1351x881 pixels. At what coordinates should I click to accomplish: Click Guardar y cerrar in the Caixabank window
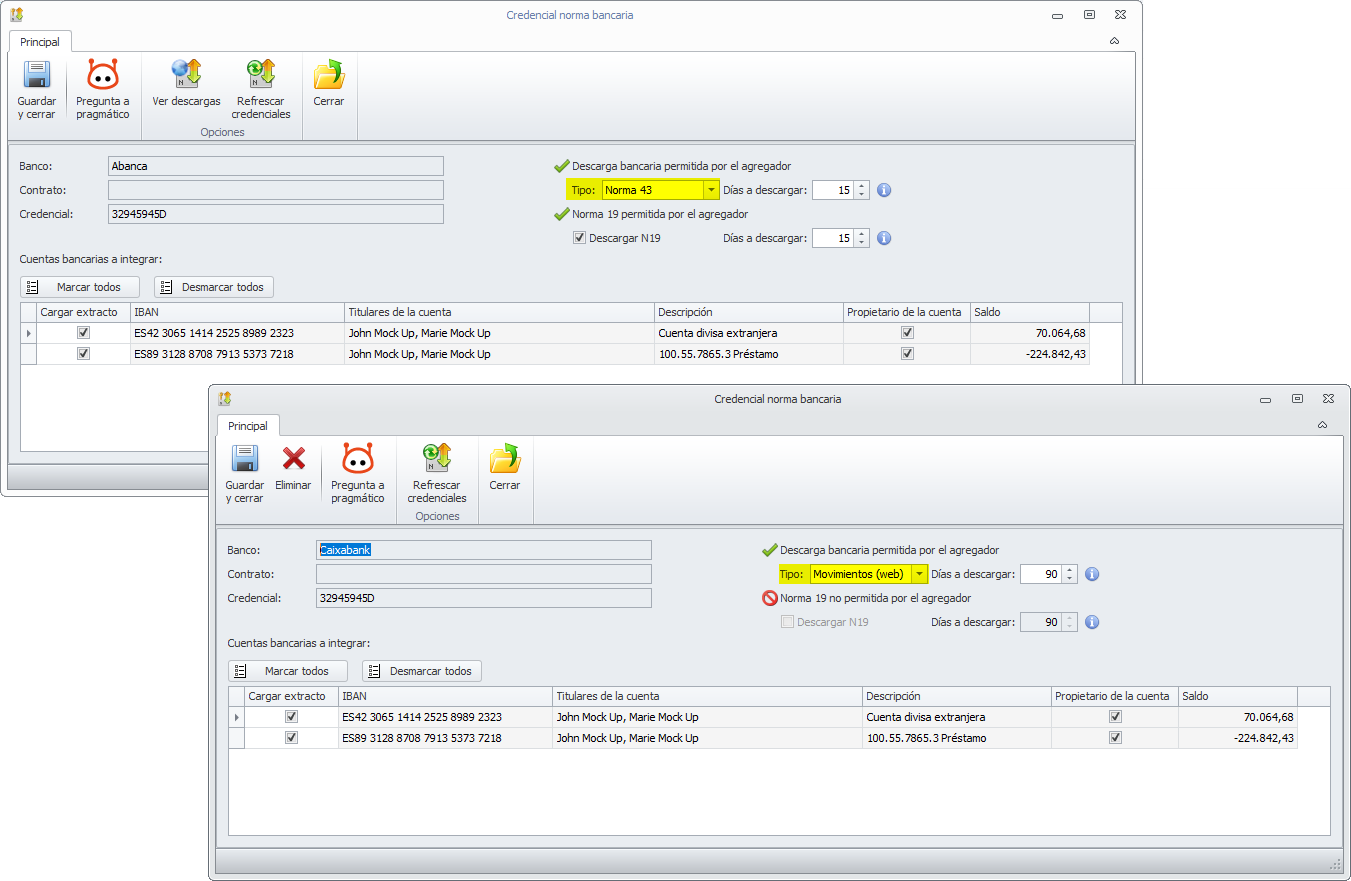245,474
